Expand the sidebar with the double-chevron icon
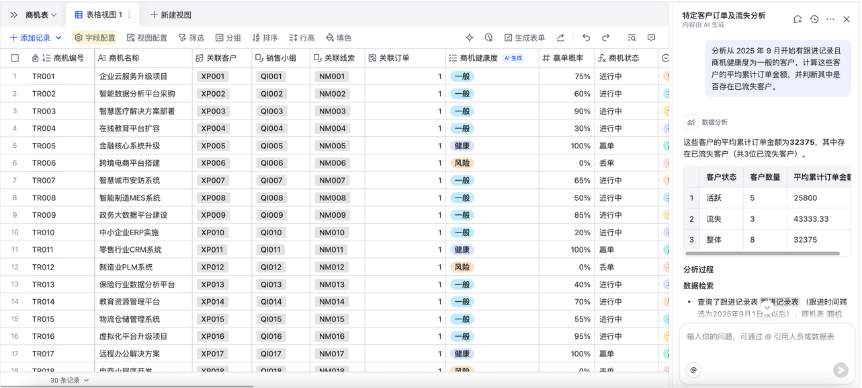 14,15
